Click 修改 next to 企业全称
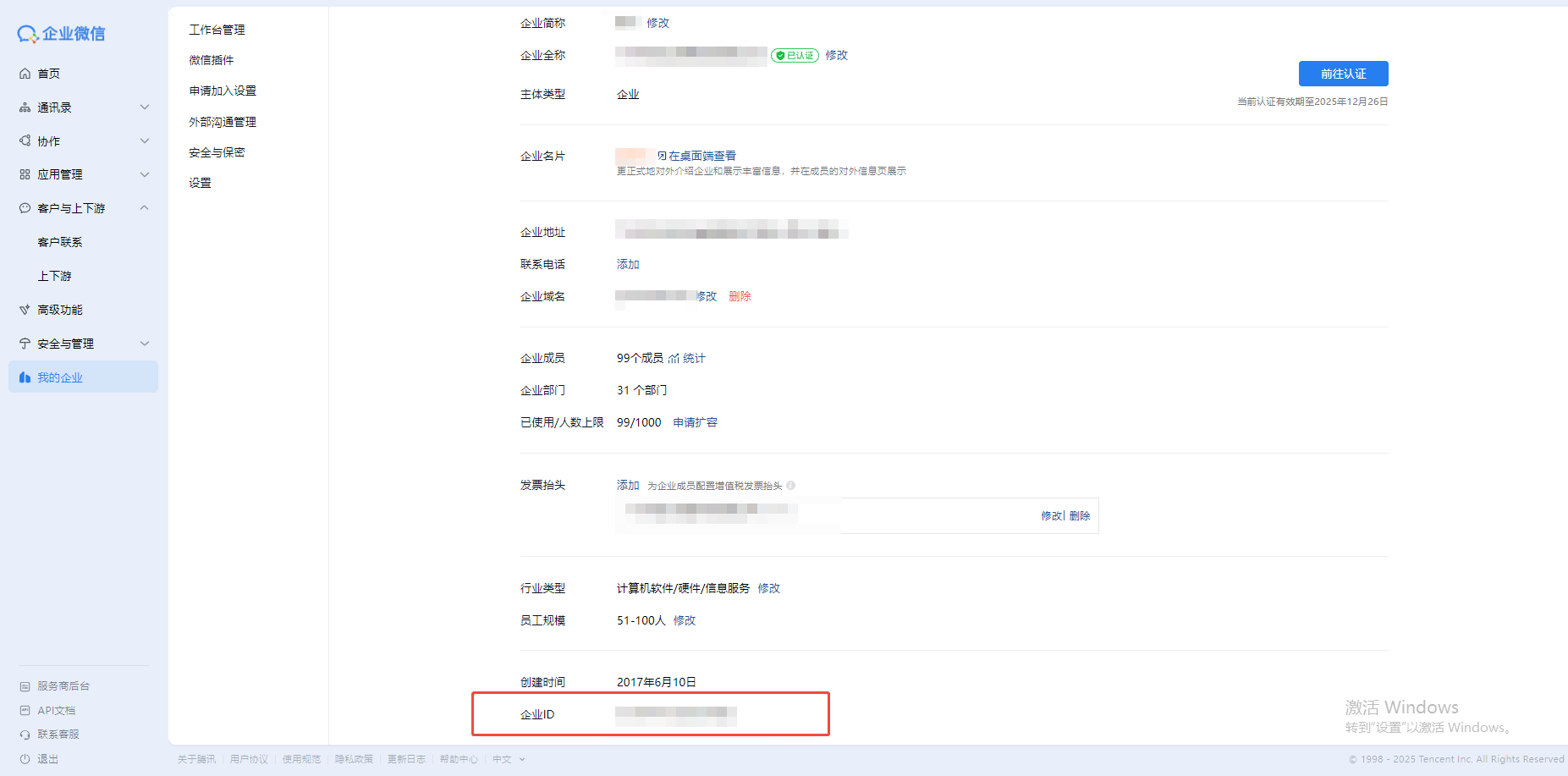 [x=837, y=55]
